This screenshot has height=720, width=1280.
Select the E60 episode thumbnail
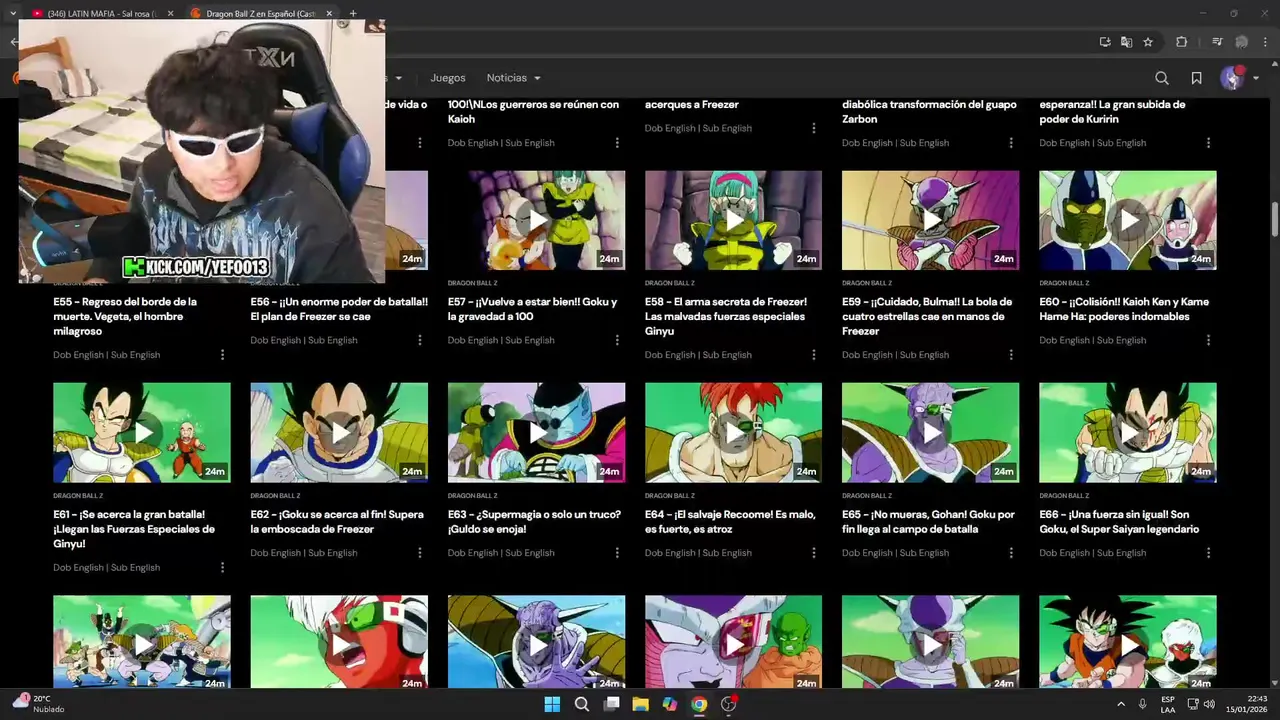point(1127,220)
